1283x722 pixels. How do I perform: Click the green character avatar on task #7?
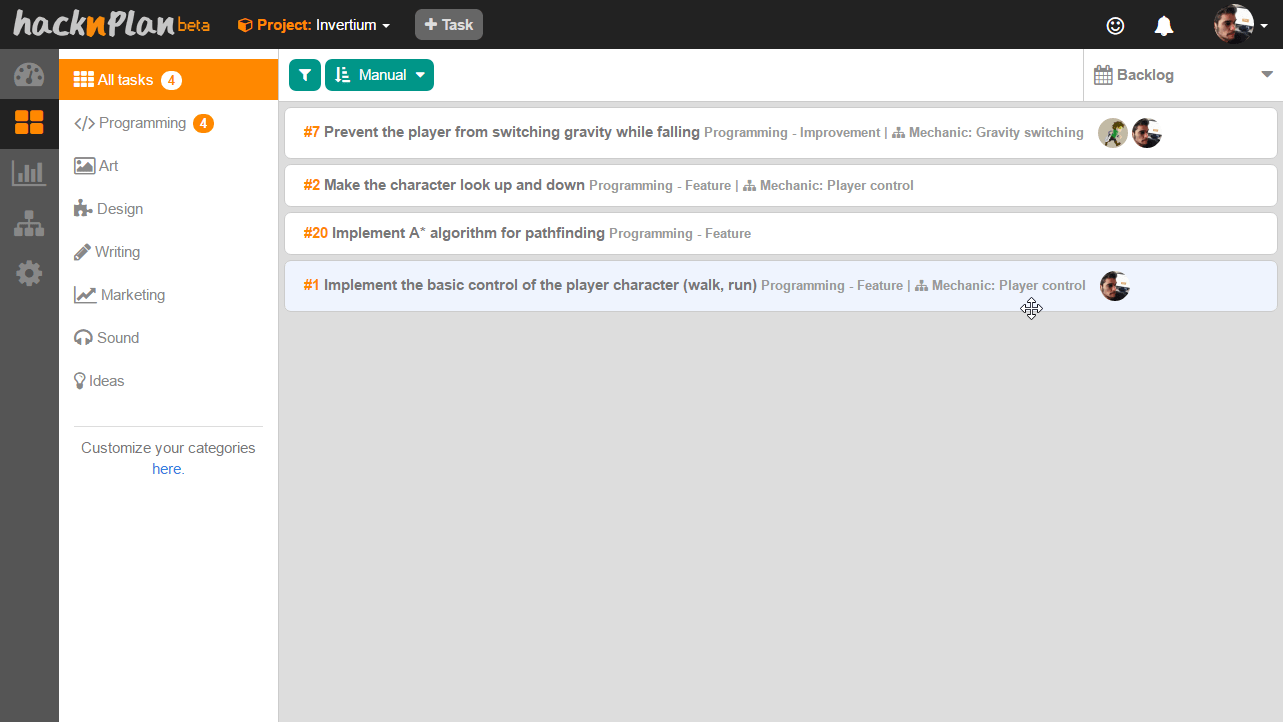tap(1112, 133)
